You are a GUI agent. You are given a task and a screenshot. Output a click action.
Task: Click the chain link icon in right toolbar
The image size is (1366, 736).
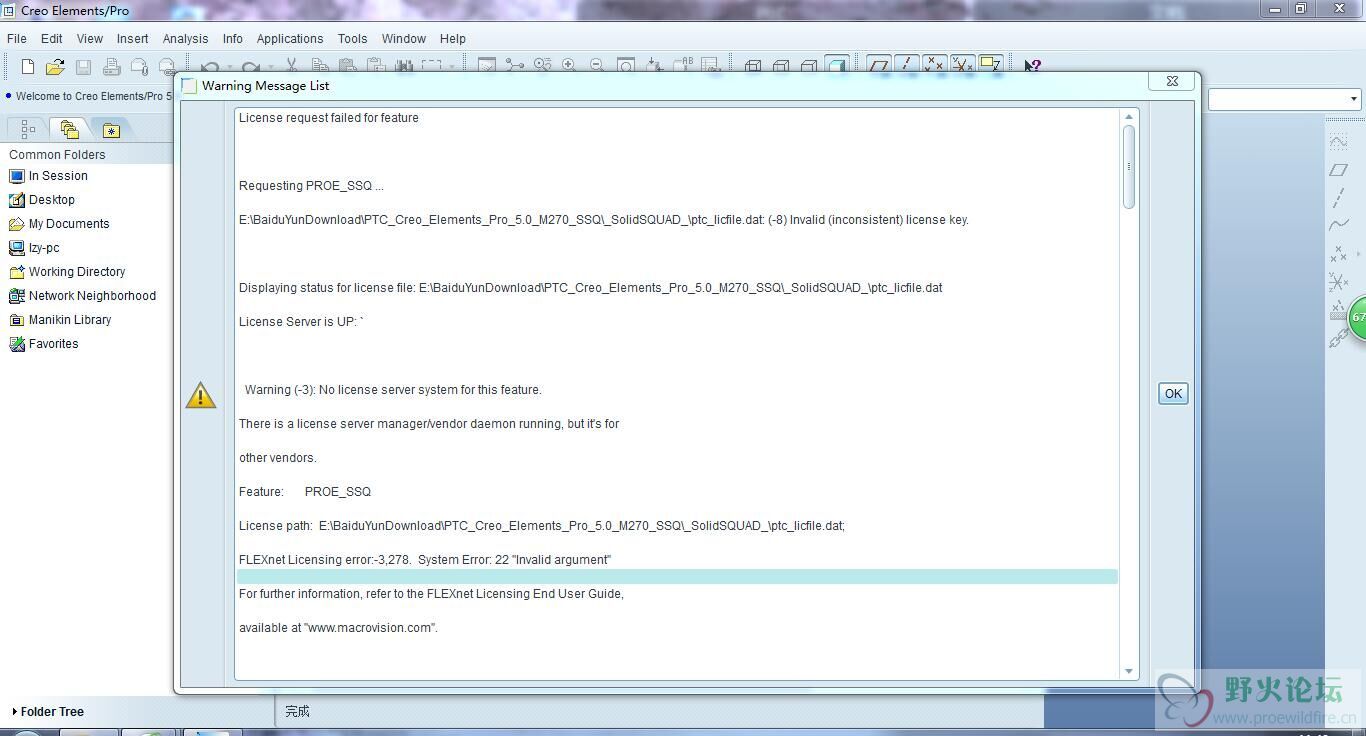click(x=1339, y=340)
